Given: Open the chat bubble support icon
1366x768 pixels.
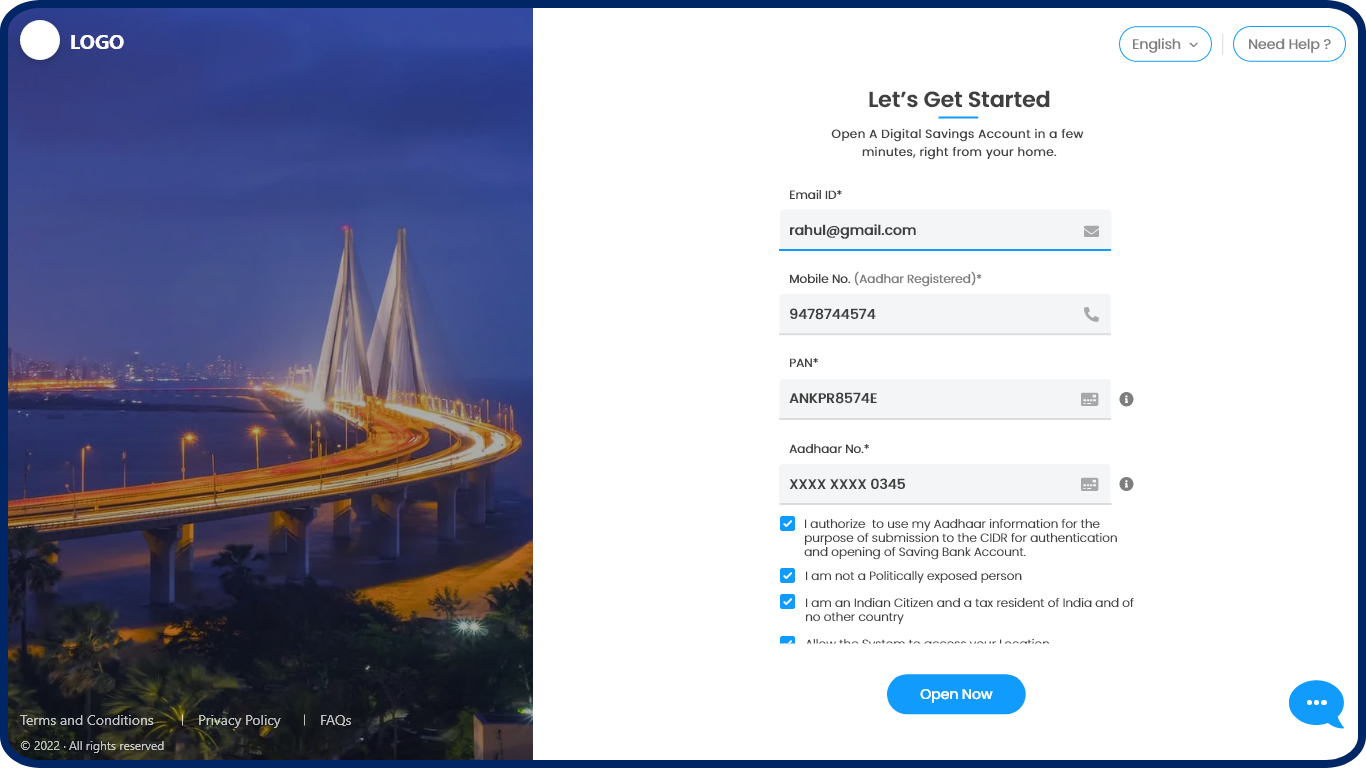Looking at the screenshot, I should [1316, 704].
